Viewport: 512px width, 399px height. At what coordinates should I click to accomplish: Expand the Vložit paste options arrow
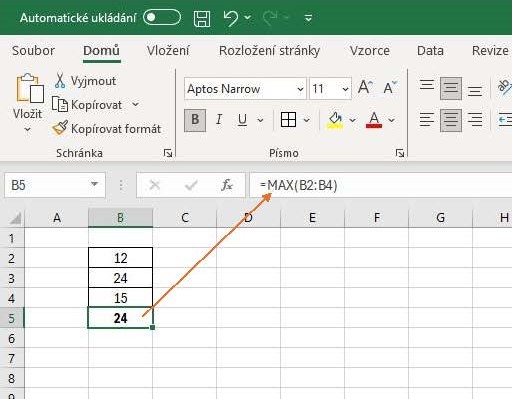point(28,129)
